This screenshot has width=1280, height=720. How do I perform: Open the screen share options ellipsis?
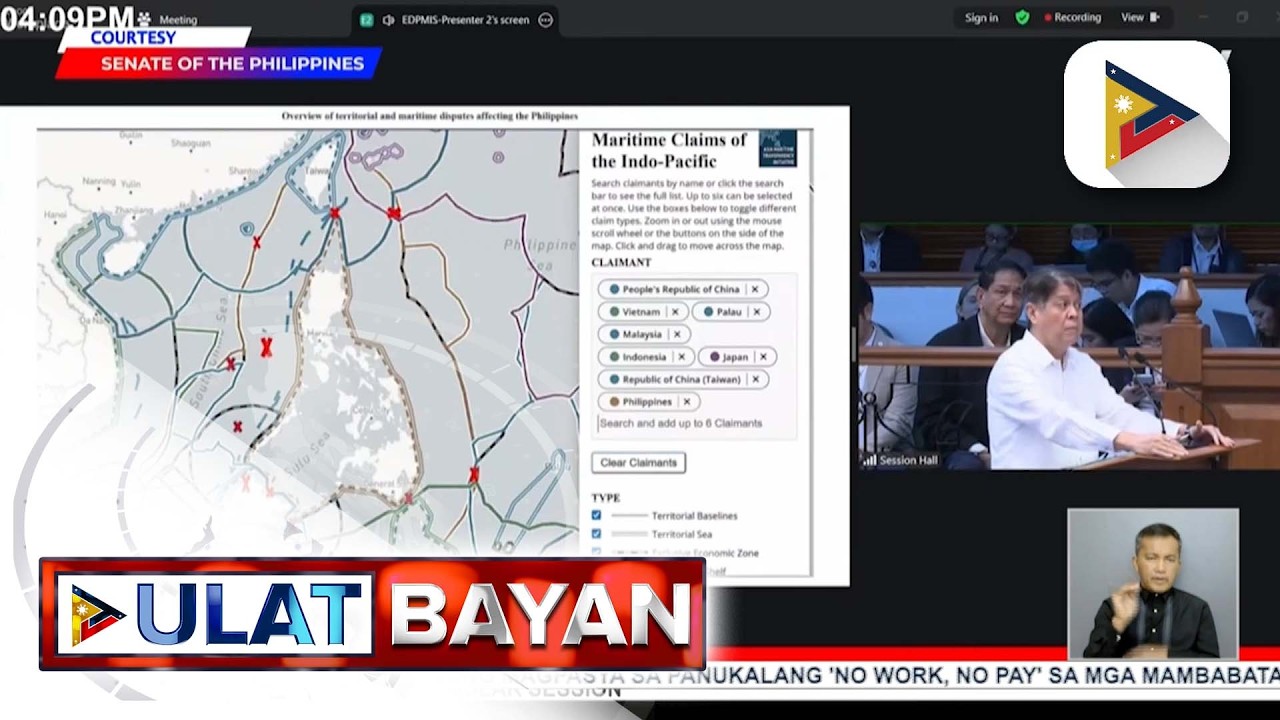(545, 19)
